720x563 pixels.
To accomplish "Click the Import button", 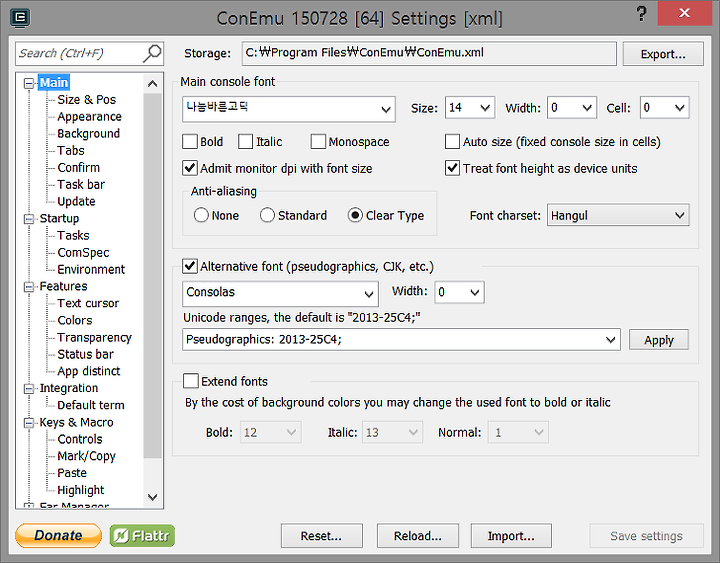I will coord(511,536).
